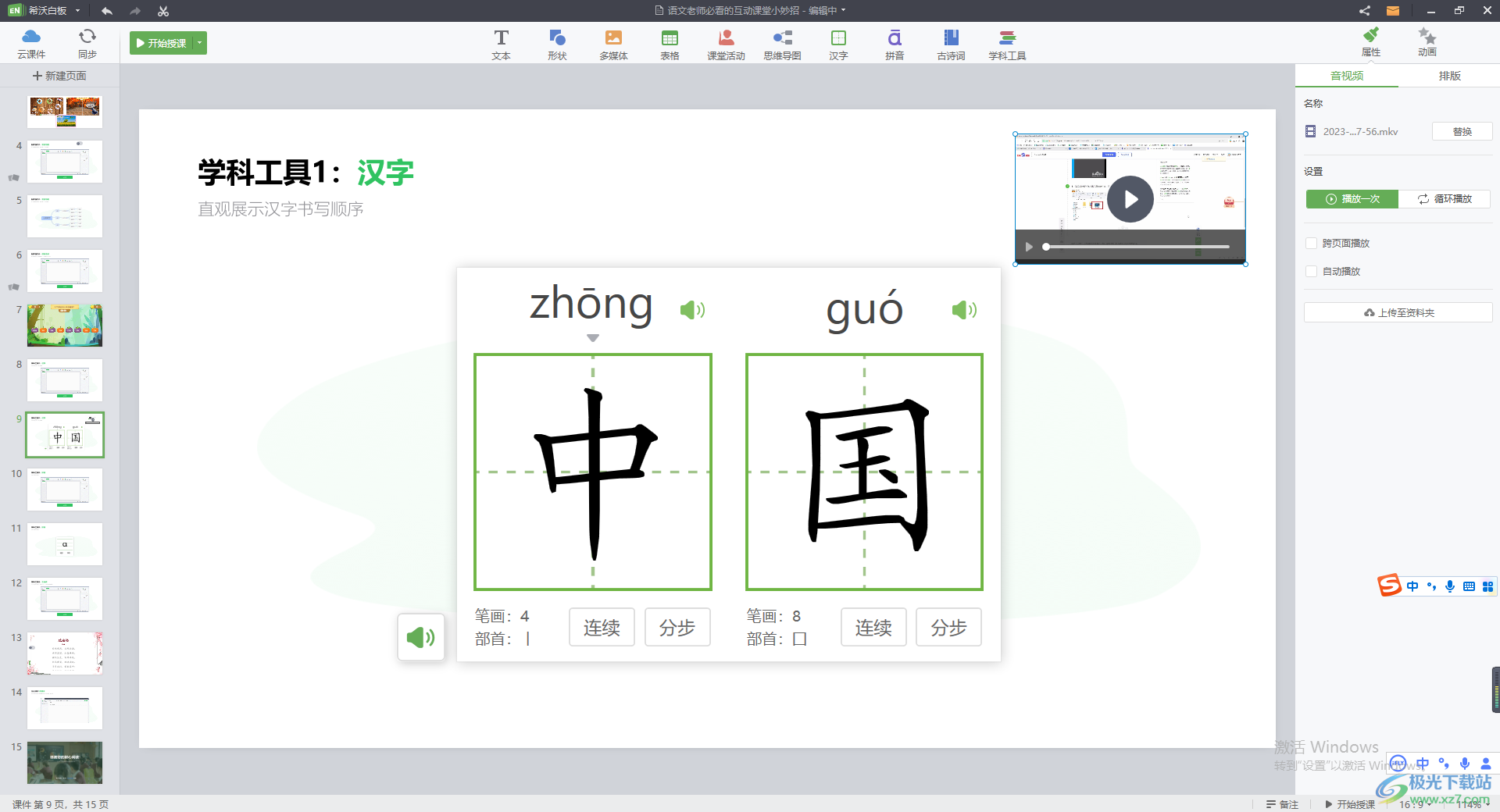Open 课堂活动 classroom activities
Viewport: 1500px width, 812px height.
[726, 45]
